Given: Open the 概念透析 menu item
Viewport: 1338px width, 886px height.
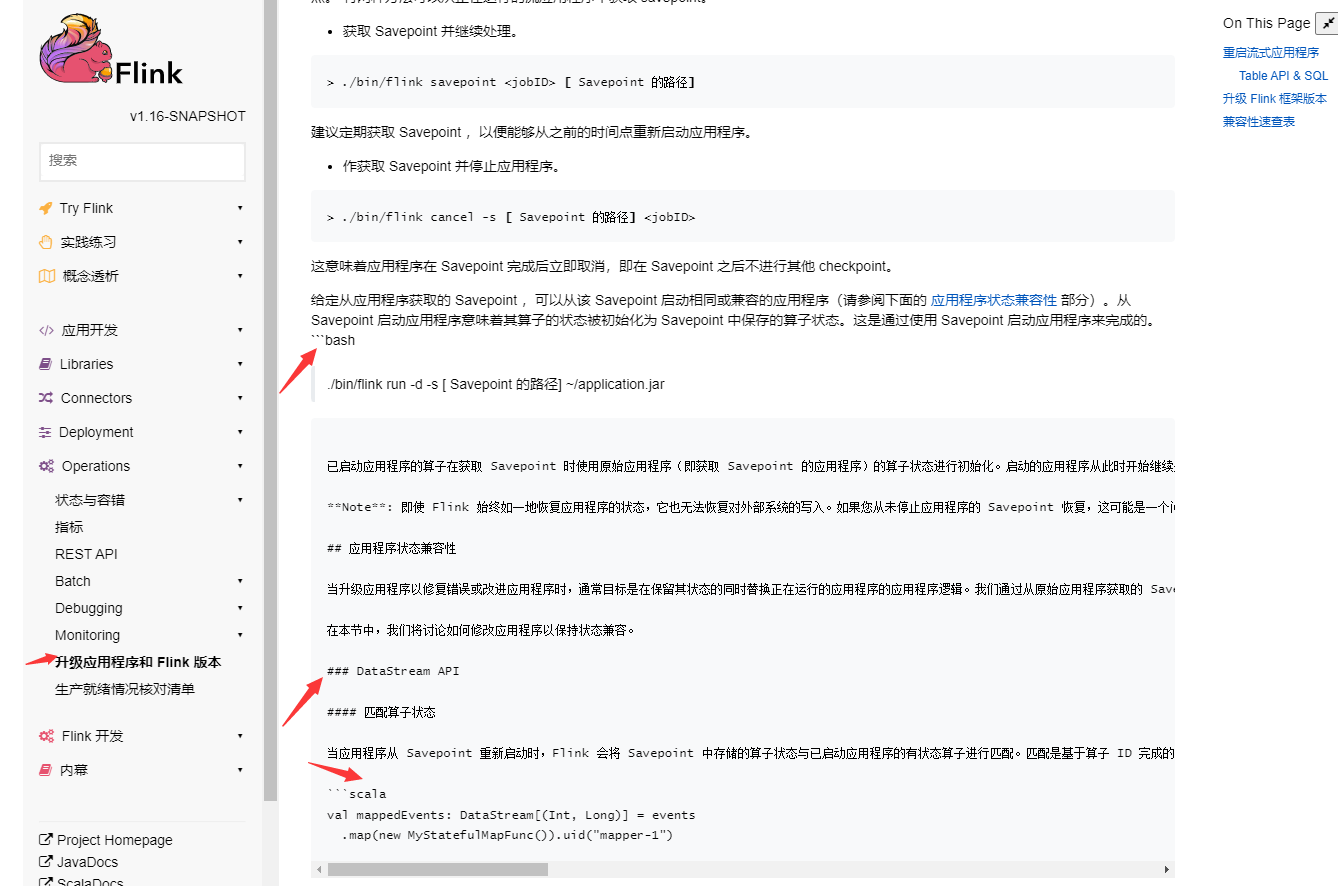Looking at the screenshot, I should (x=90, y=276).
